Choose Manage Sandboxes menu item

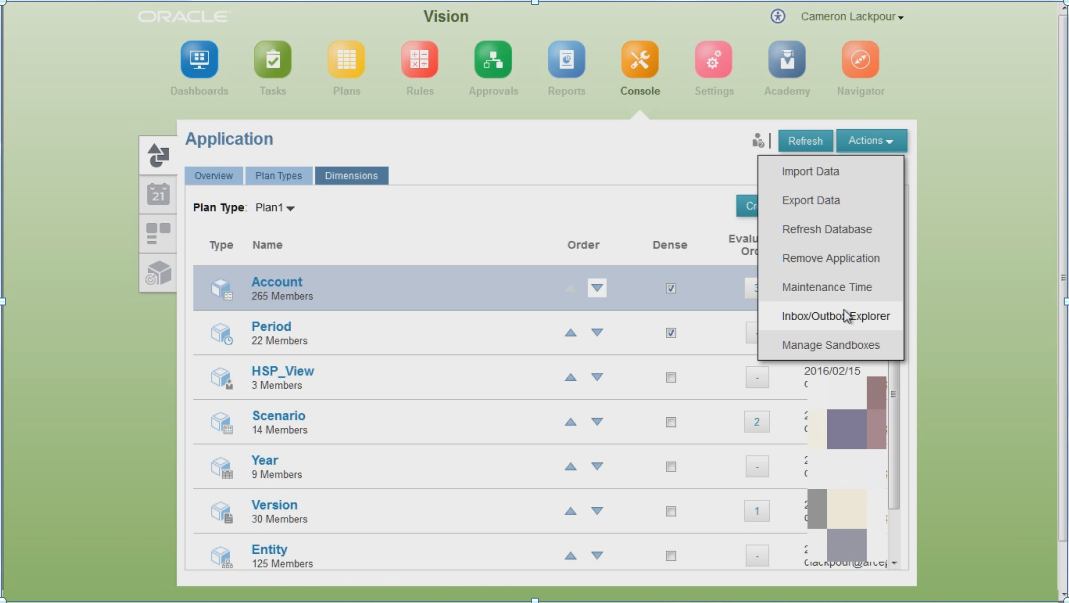(x=830, y=345)
